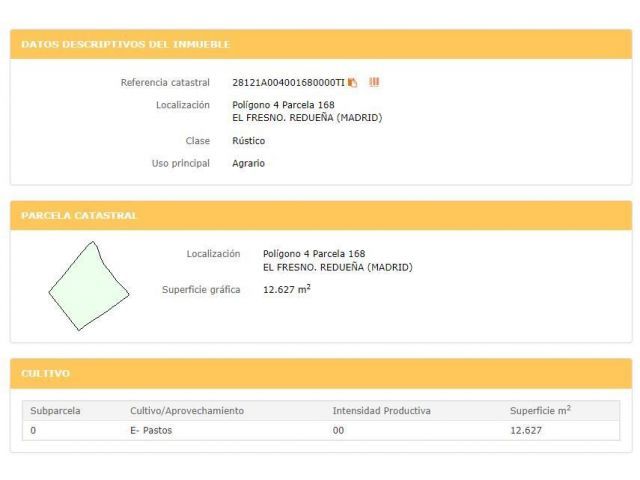Select the graphic surface value 12.627 m²
The image size is (640, 480).
[287, 289]
